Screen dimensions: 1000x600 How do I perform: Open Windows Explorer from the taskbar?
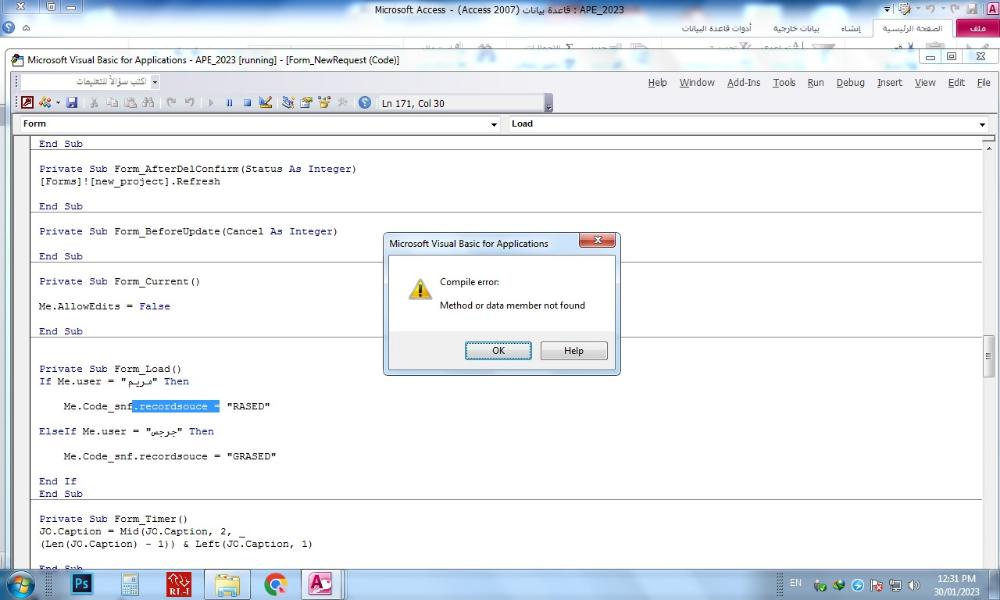click(227, 585)
